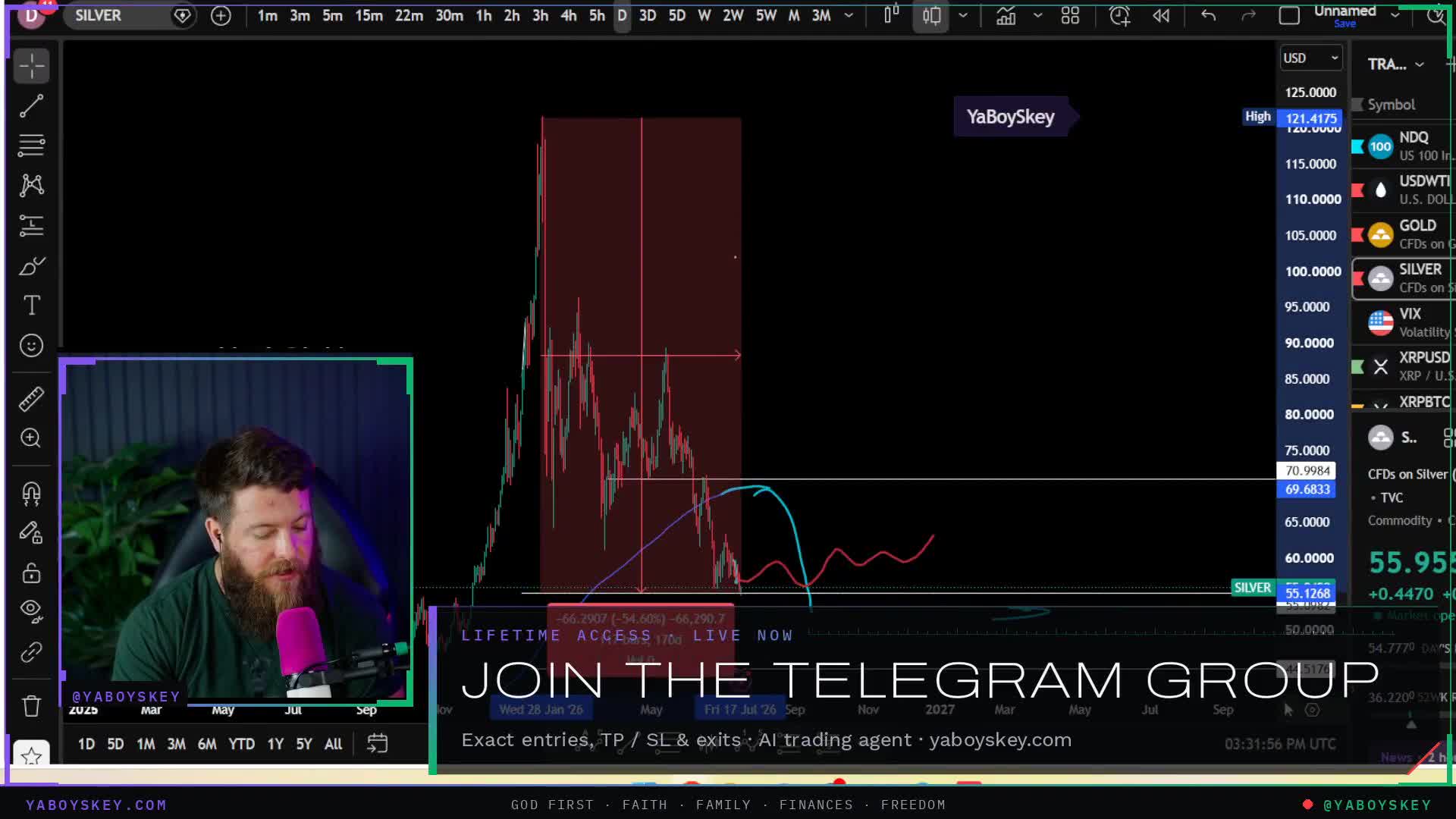
Task: Switch to the 15m timeframe
Action: [x=369, y=15]
